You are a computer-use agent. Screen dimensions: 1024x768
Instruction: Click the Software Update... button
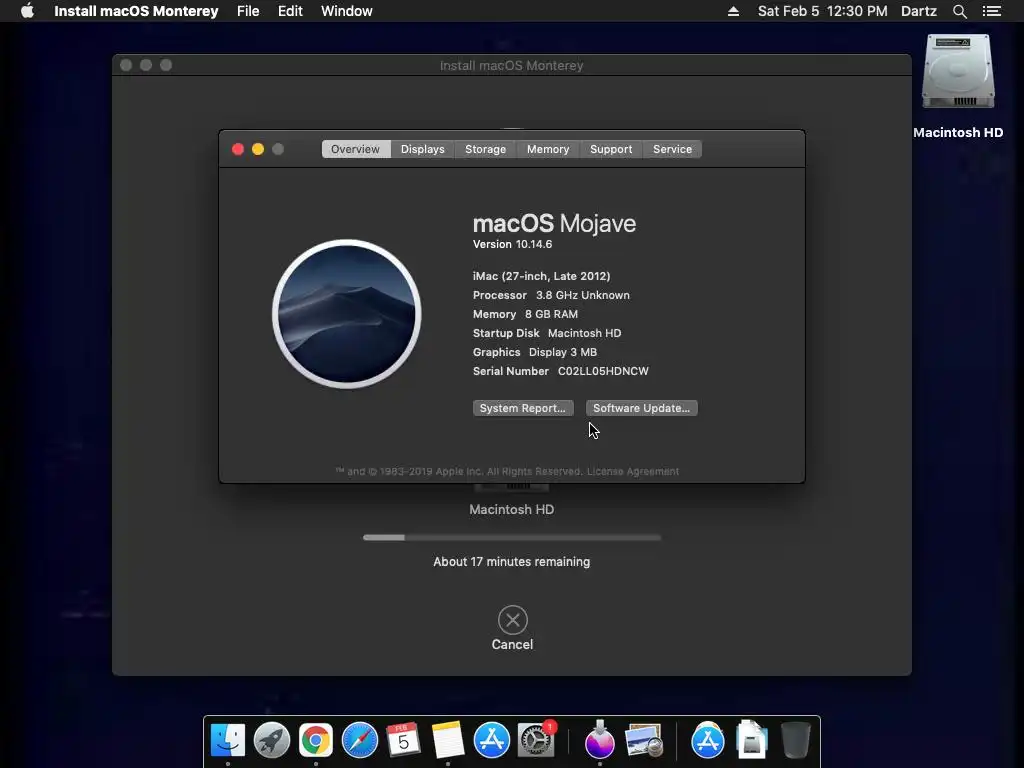click(642, 408)
